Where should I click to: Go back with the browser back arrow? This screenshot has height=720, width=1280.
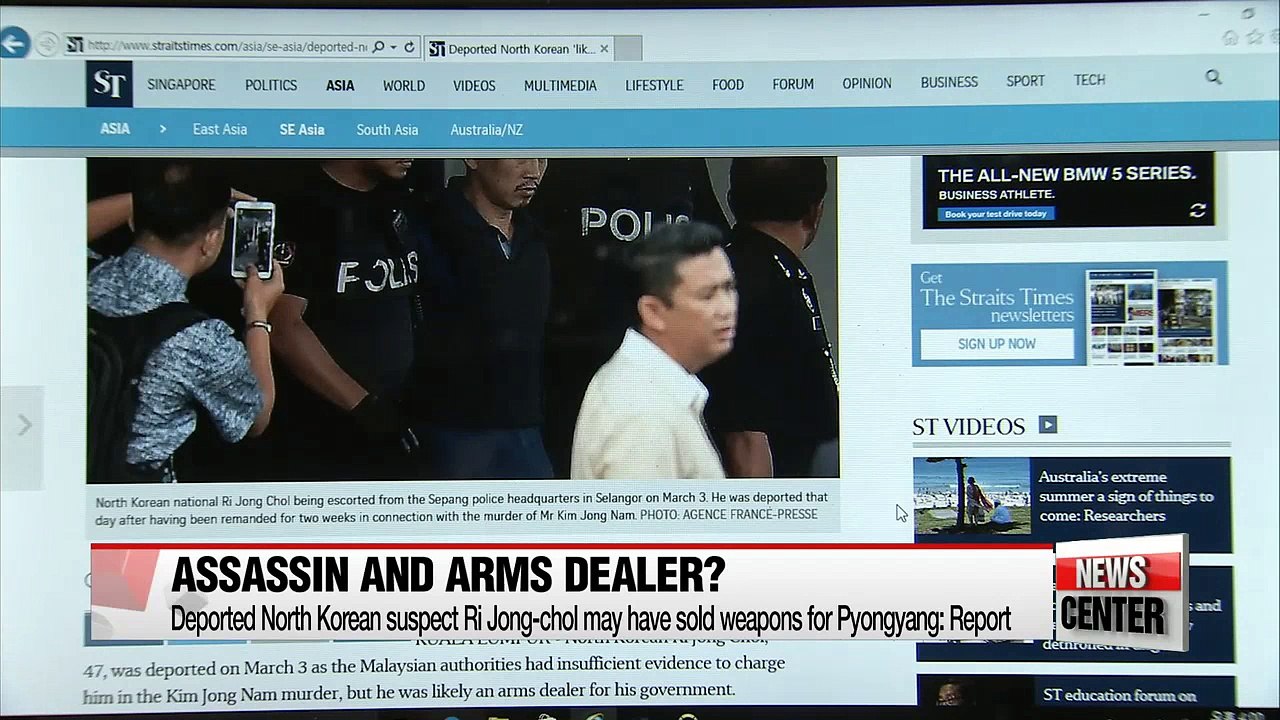tap(13, 43)
